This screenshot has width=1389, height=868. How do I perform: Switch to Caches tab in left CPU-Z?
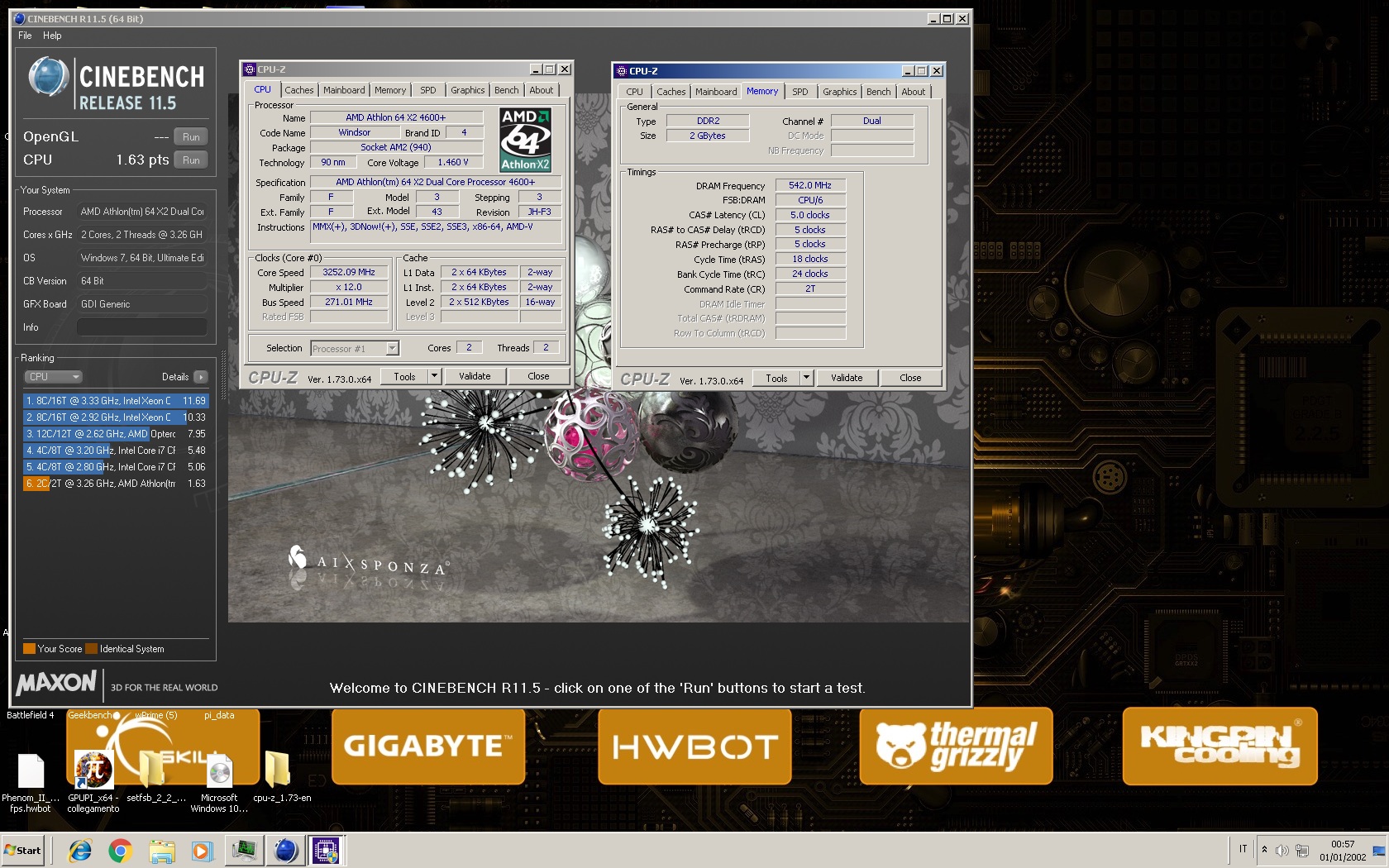[299, 90]
